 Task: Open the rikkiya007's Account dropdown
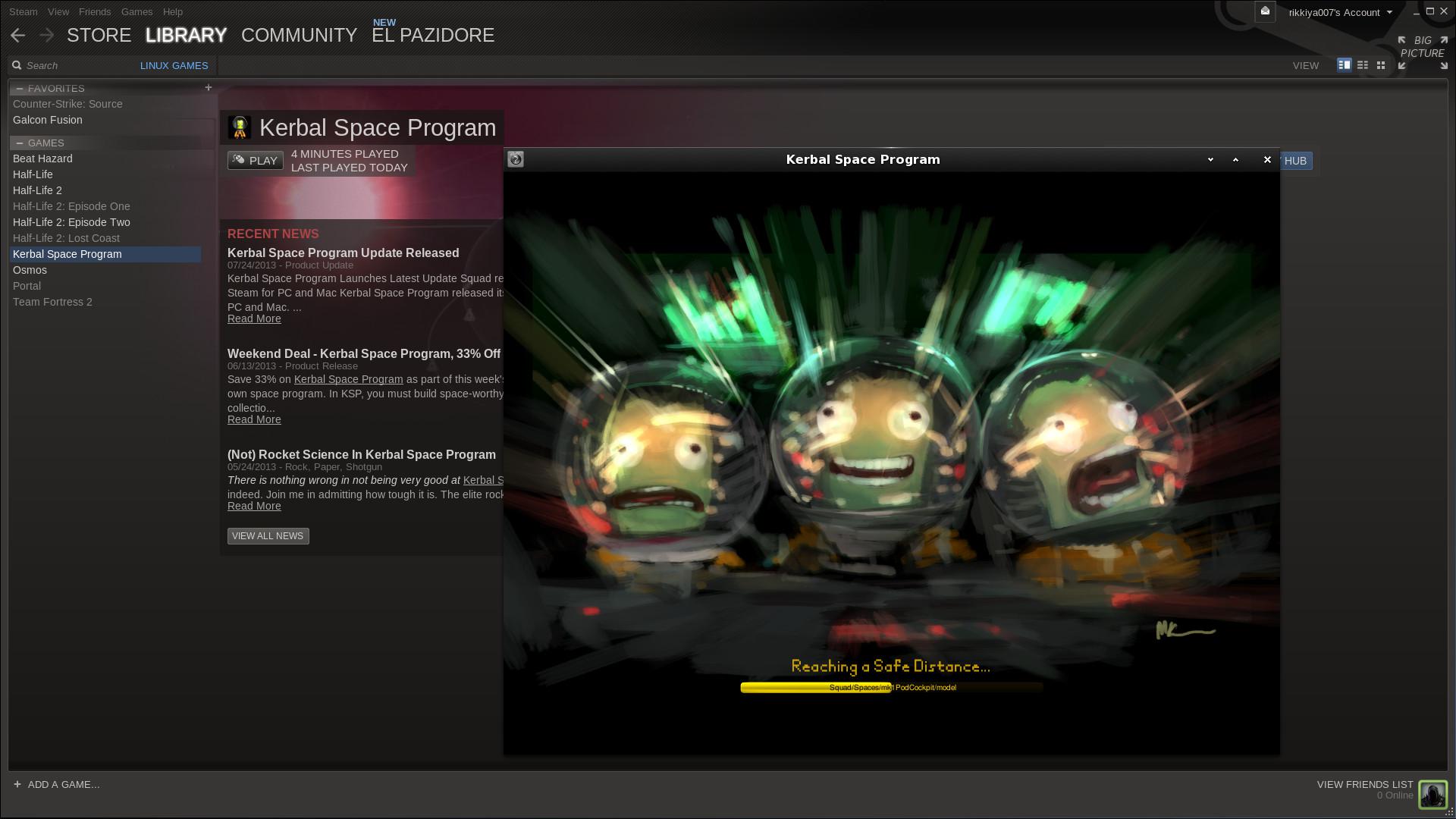[1340, 12]
